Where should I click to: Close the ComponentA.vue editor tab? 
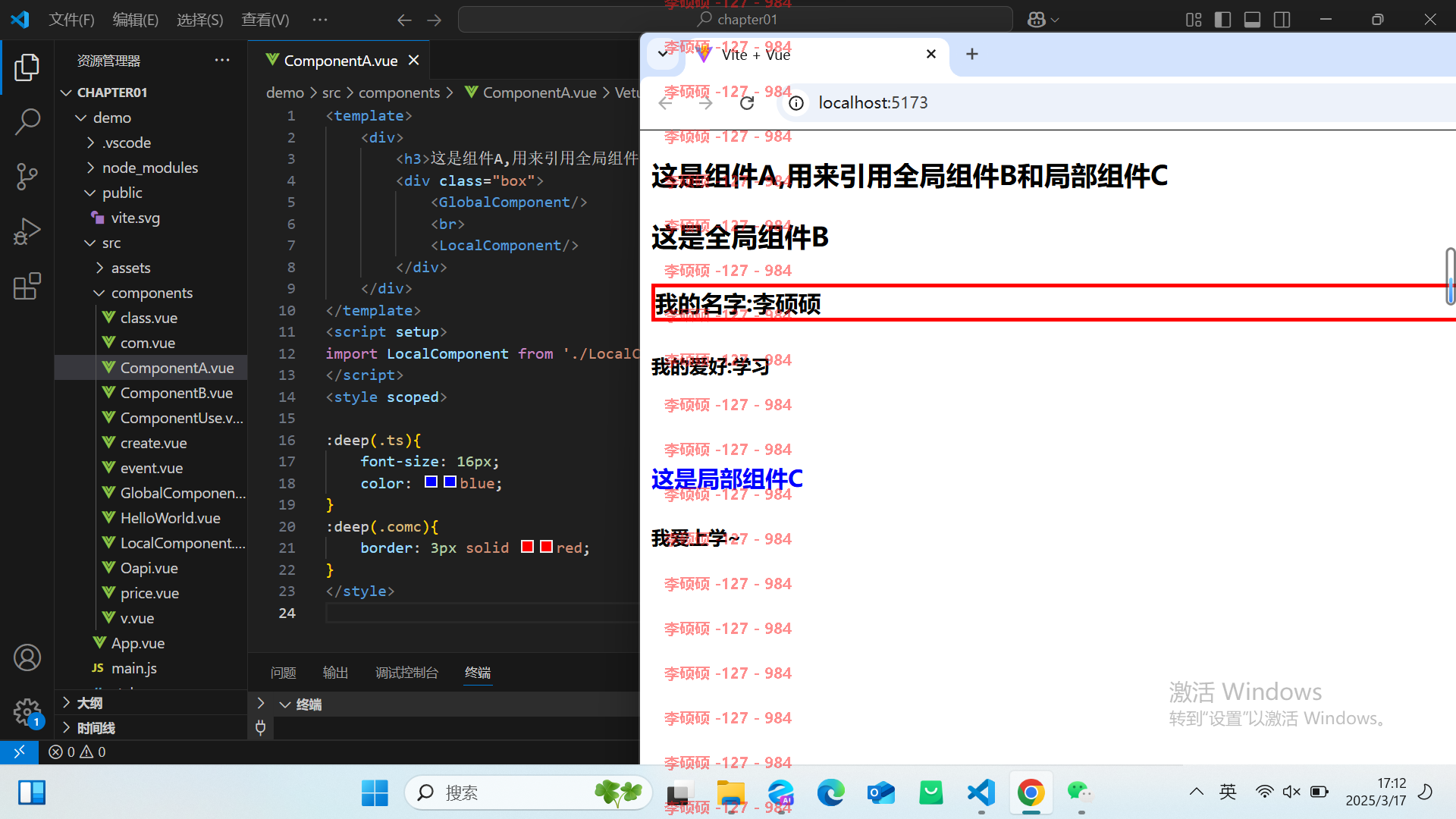tap(413, 60)
